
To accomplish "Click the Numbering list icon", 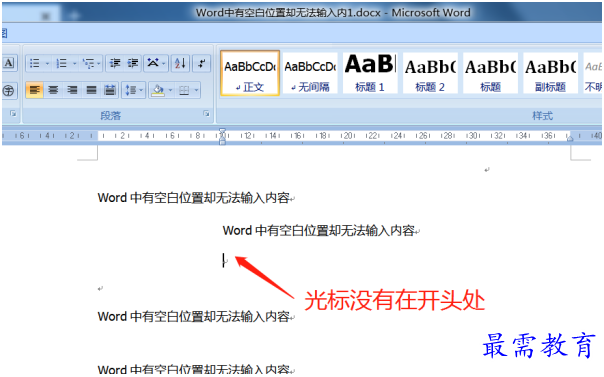I will click(x=62, y=64).
